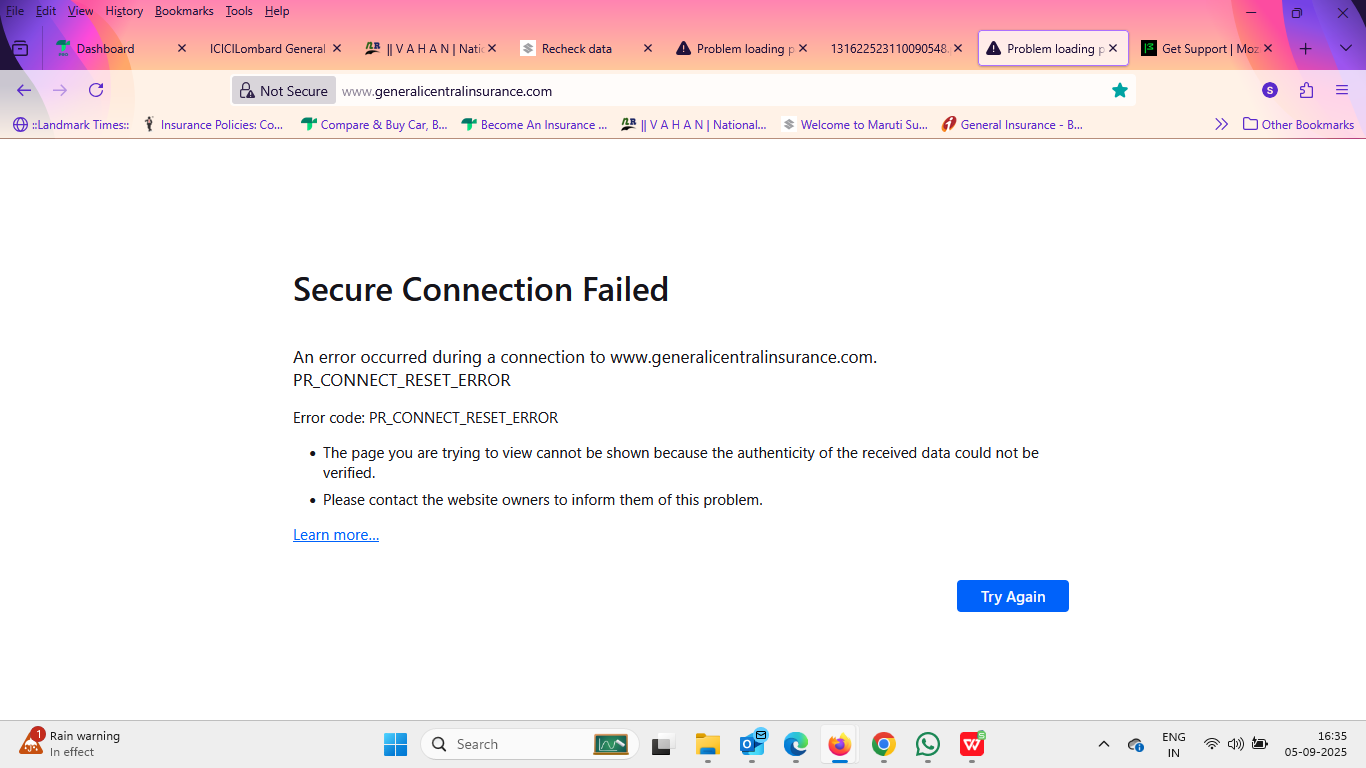The height and width of the screenshot is (768, 1366).
Task: Open the Firefox account avatar icon
Action: pyautogui.click(x=1270, y=90)
